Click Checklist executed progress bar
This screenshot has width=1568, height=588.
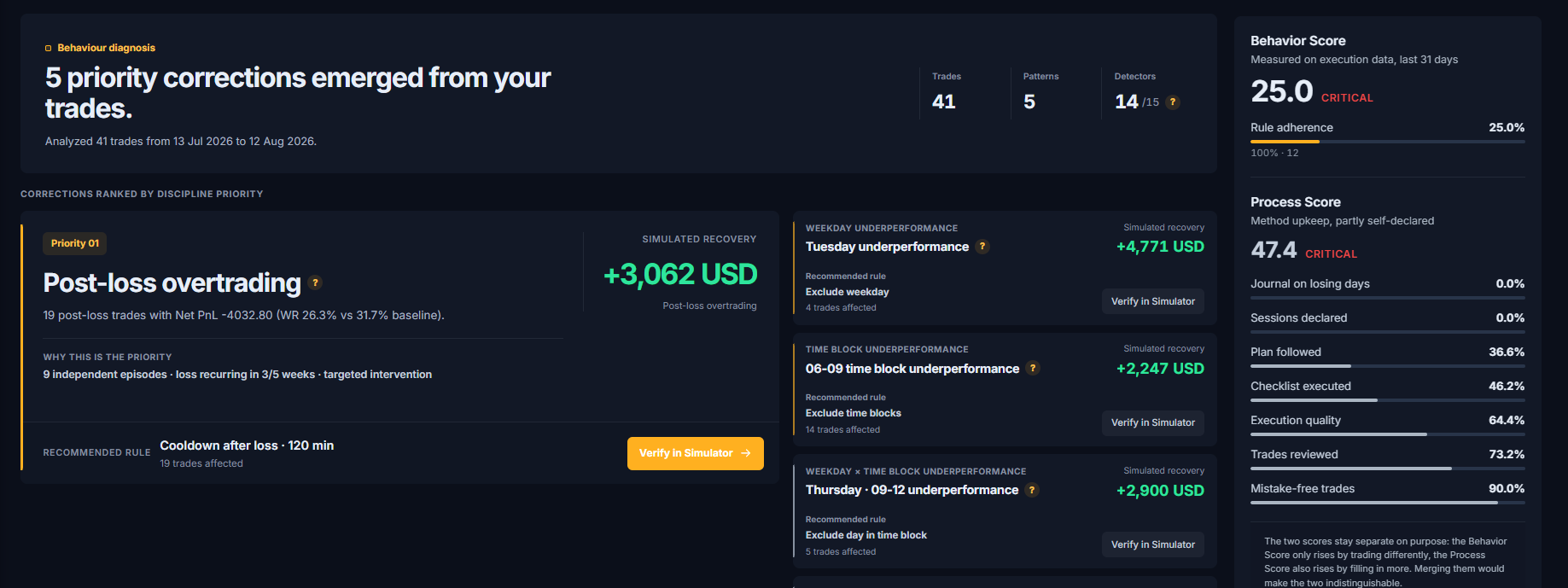pos(1387,399)
